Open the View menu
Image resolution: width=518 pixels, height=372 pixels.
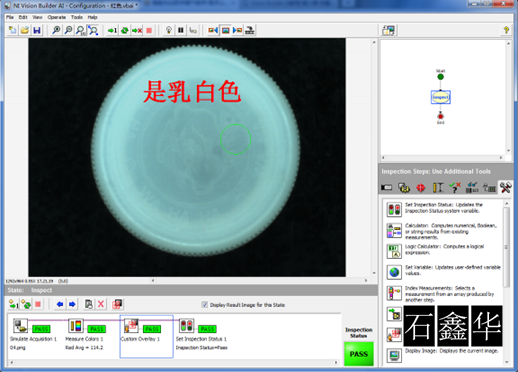(37, 17)
